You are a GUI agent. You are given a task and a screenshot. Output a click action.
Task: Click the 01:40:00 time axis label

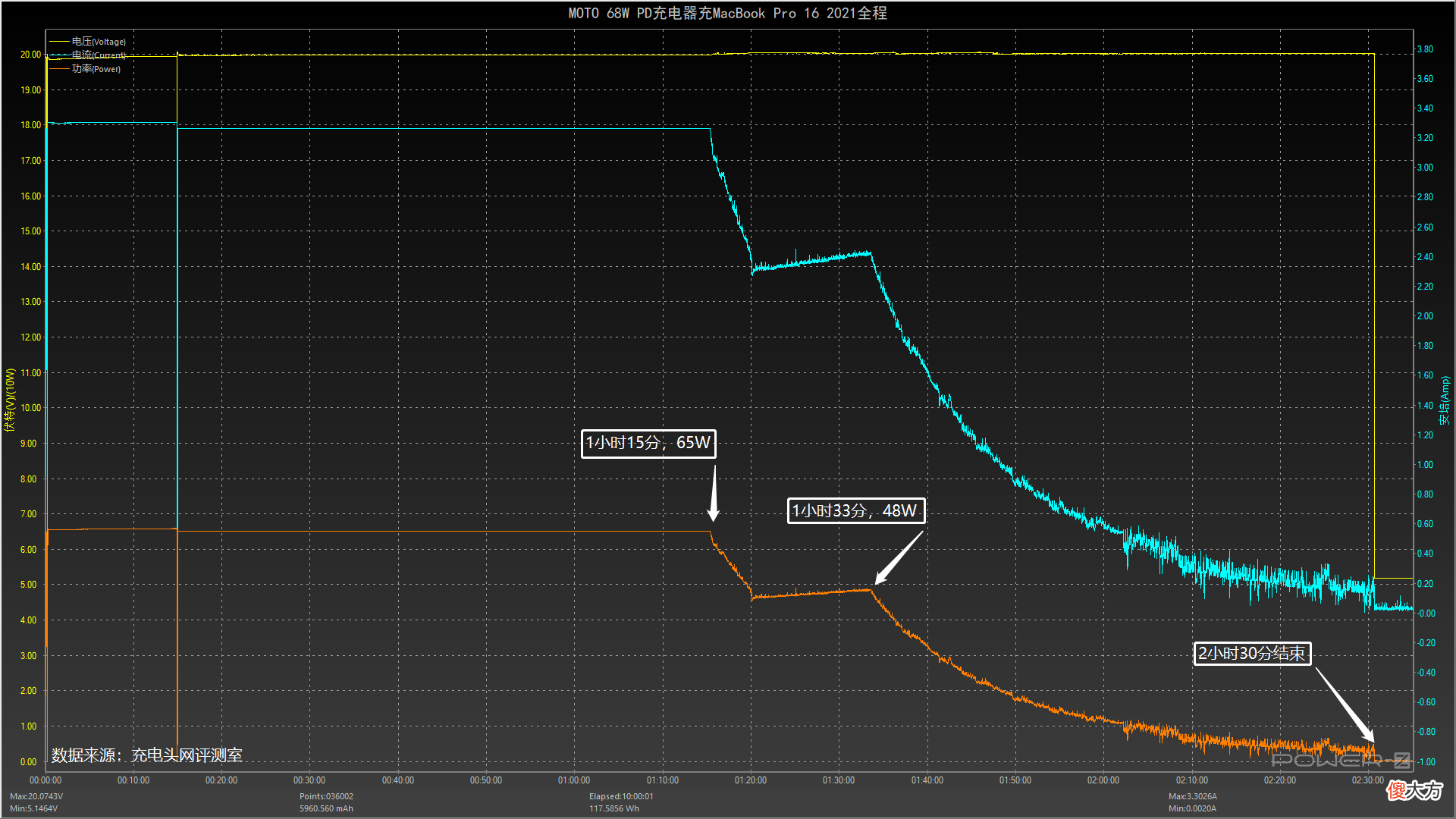pyautogui.click(x=927, y=780)
